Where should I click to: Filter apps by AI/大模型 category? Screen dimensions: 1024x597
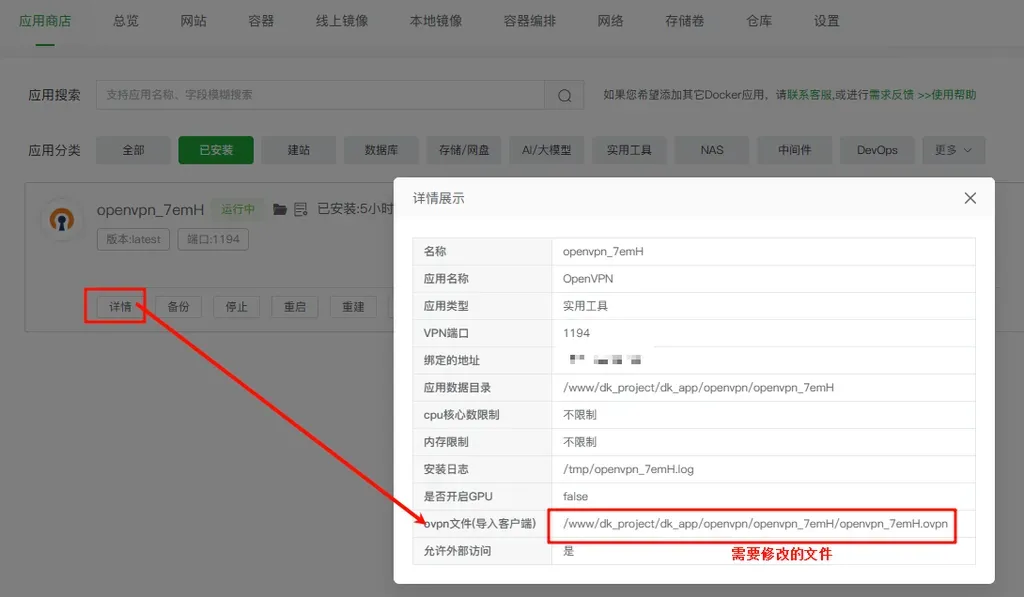point(546,150)
